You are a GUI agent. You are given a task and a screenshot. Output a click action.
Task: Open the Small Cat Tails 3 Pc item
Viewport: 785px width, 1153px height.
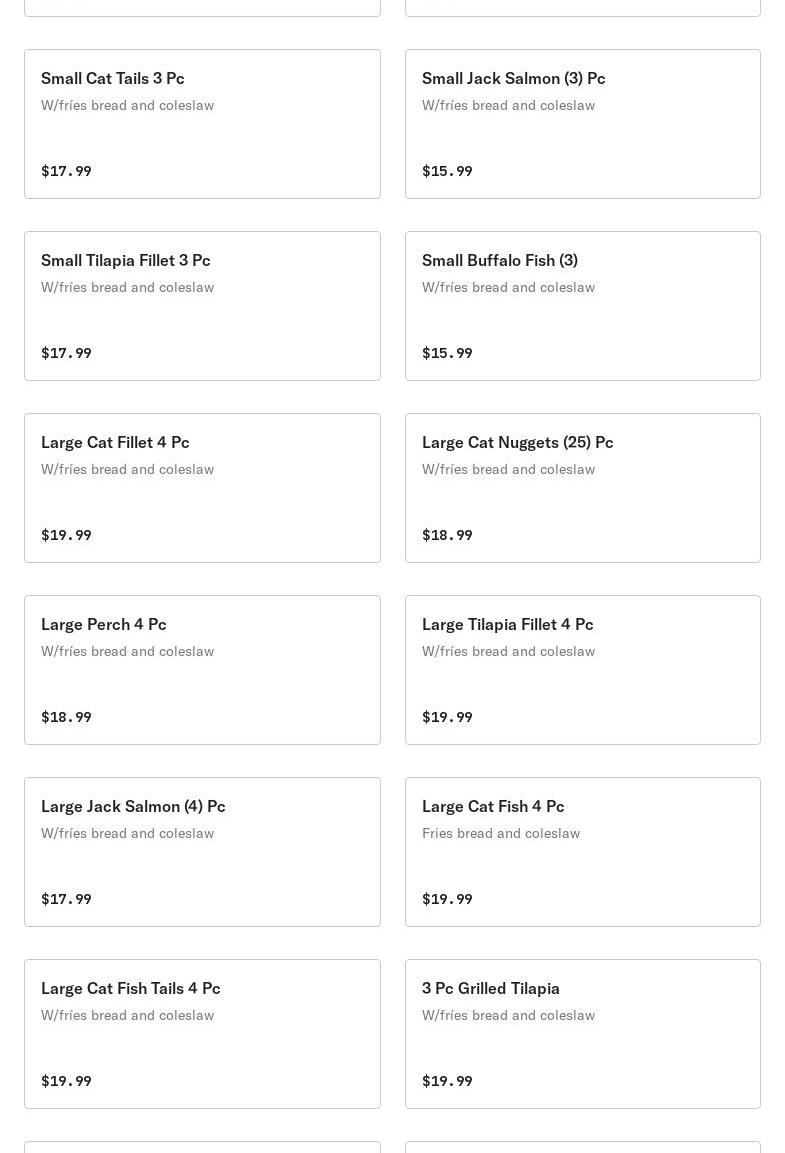pyautogui.click(x=202, y=124)
